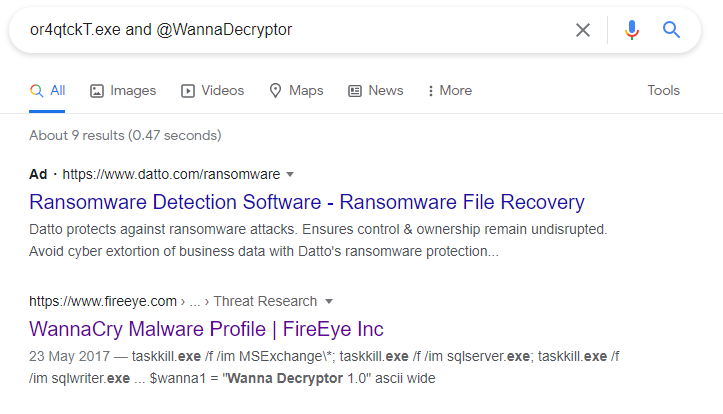This screenshot has height=414, width=723.
Task: Click the fireeye.com result URL
Action: coord(103,302)
